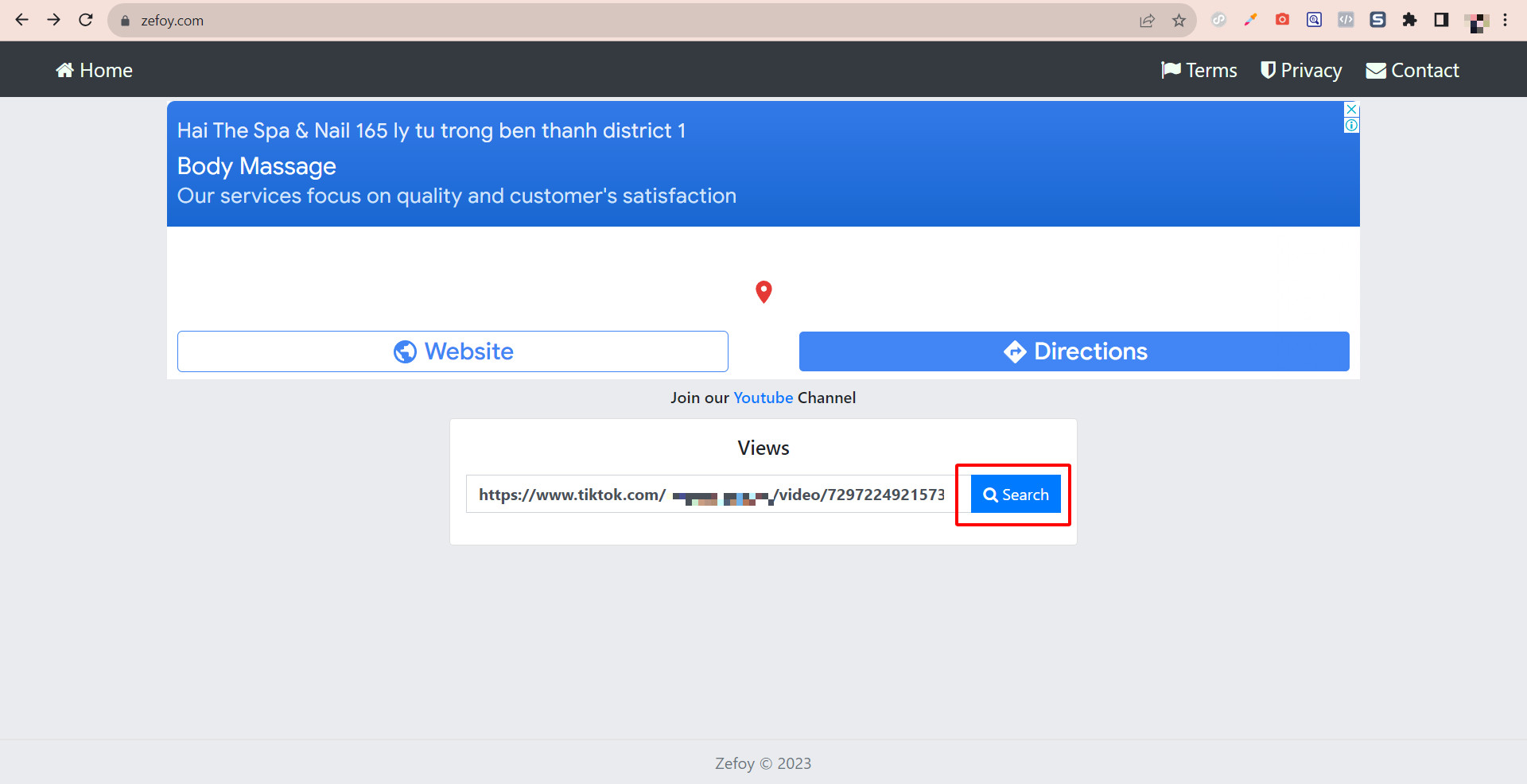
Task: Open the Youtube channel link
Action: pos(763,398)
